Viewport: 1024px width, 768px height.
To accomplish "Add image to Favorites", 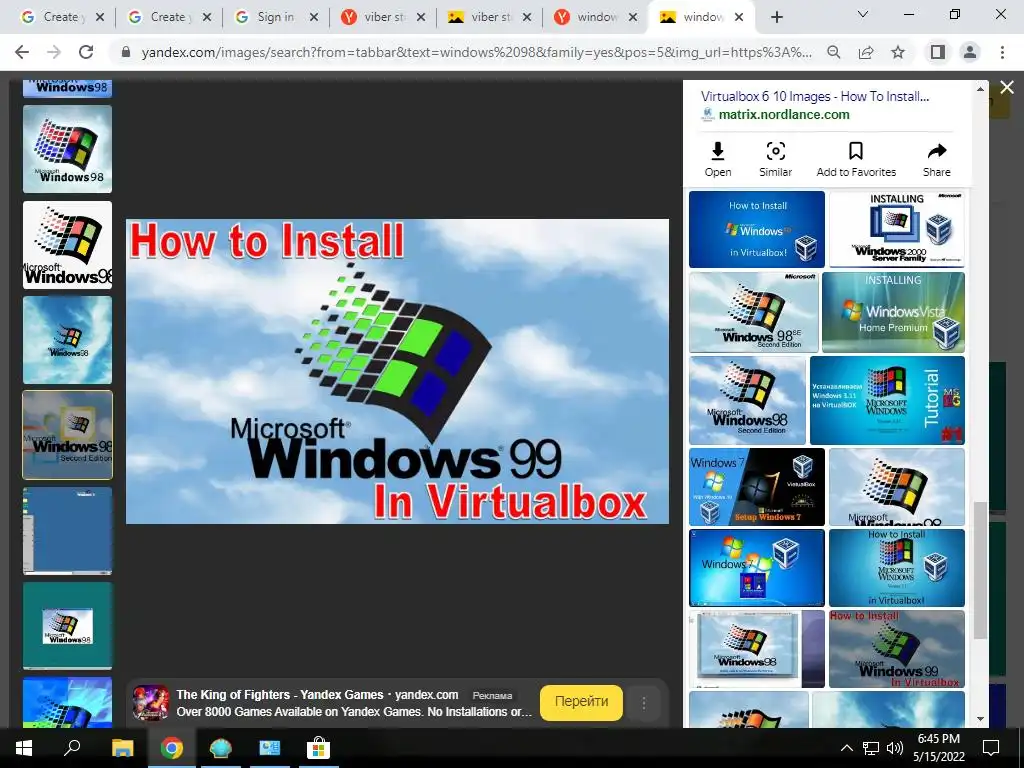I will coord(856,159).
